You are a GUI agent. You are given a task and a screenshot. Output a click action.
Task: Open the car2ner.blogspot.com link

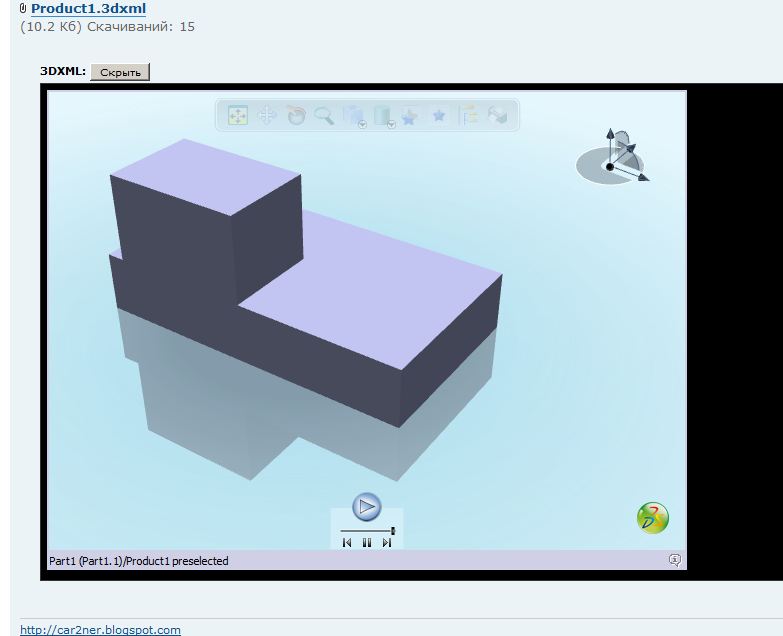click(x=100, y=630)
